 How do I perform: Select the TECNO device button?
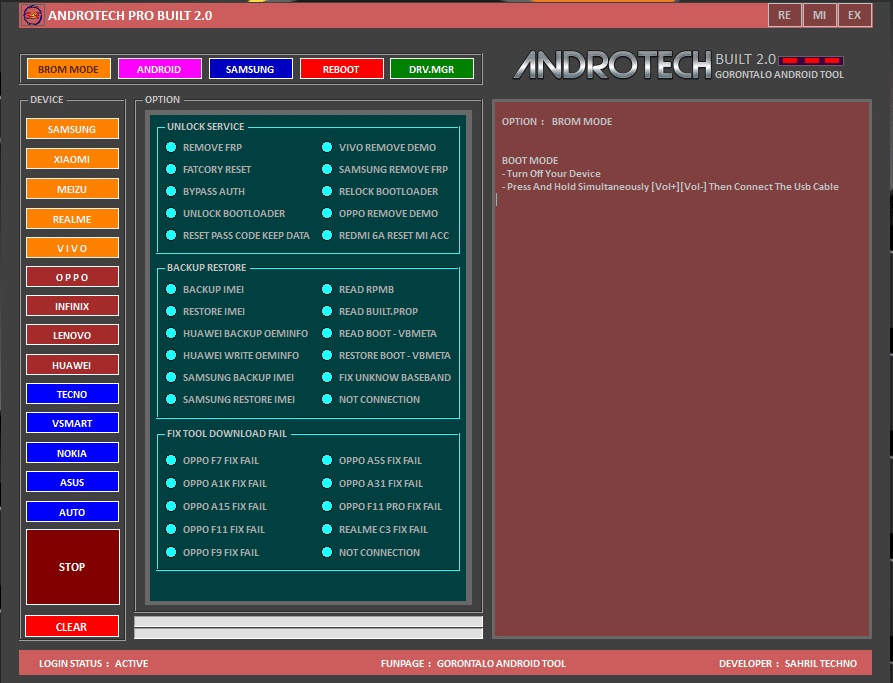pyautogui.click(x=72, y=394)
